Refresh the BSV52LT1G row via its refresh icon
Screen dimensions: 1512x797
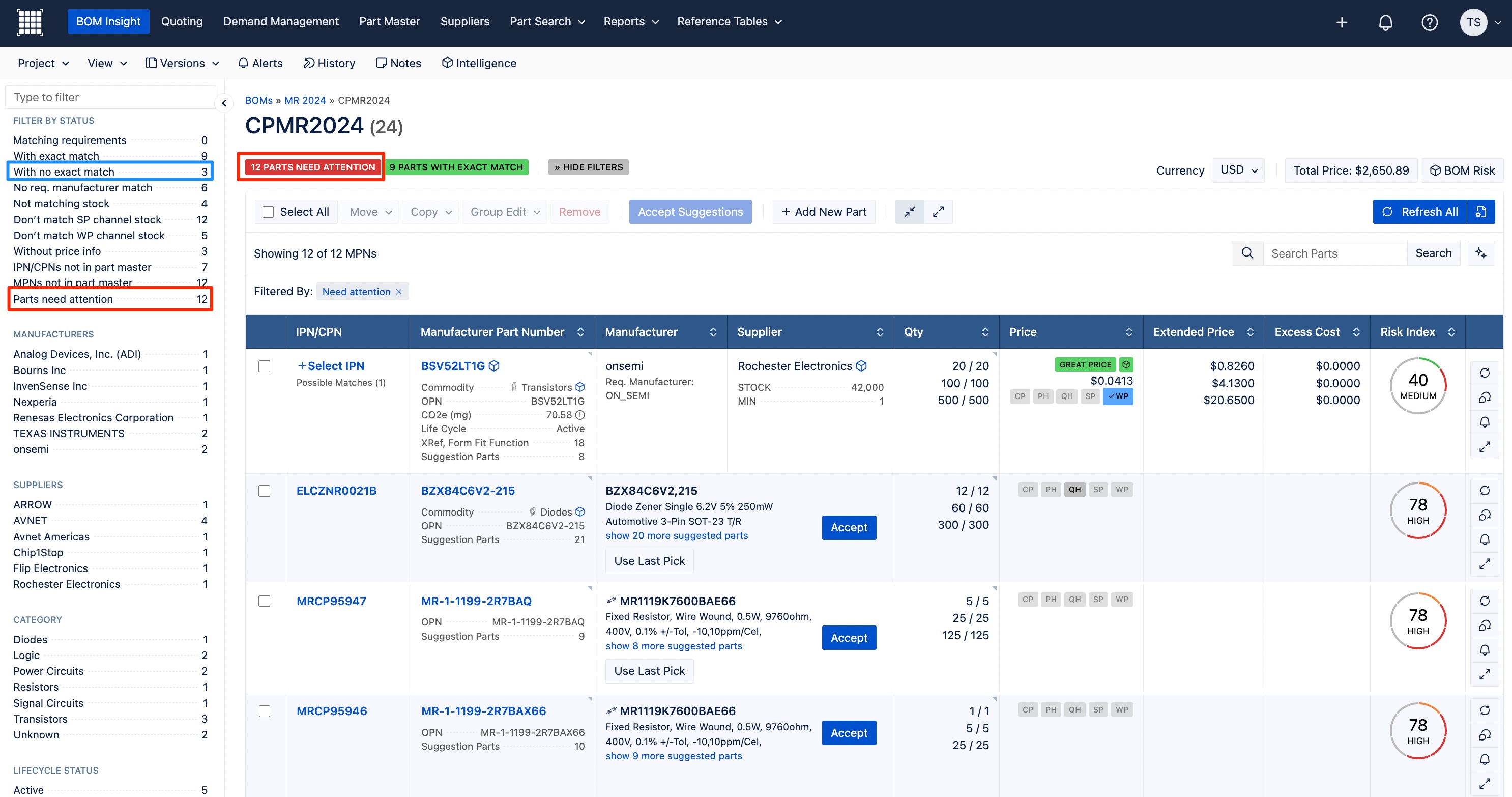coord(1485,373)
